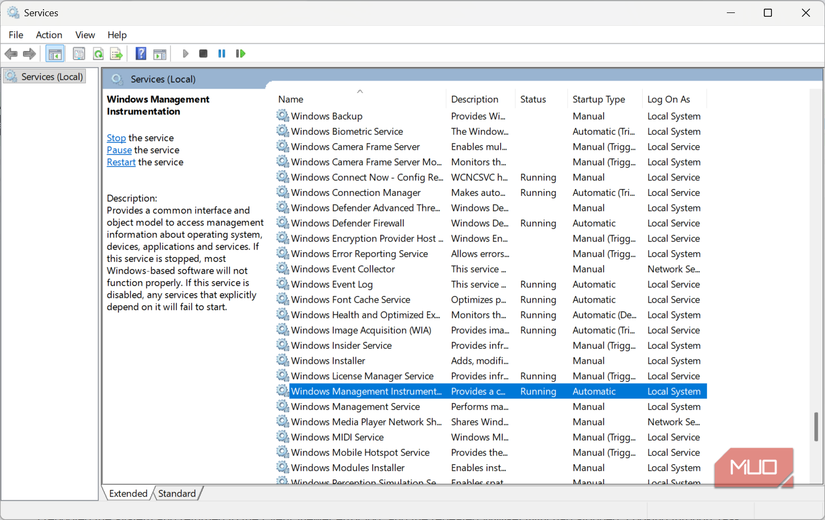The image size is (825, 520).
Task: Click the Pause Service toolbar icon
Action: (x=222, y=54)
